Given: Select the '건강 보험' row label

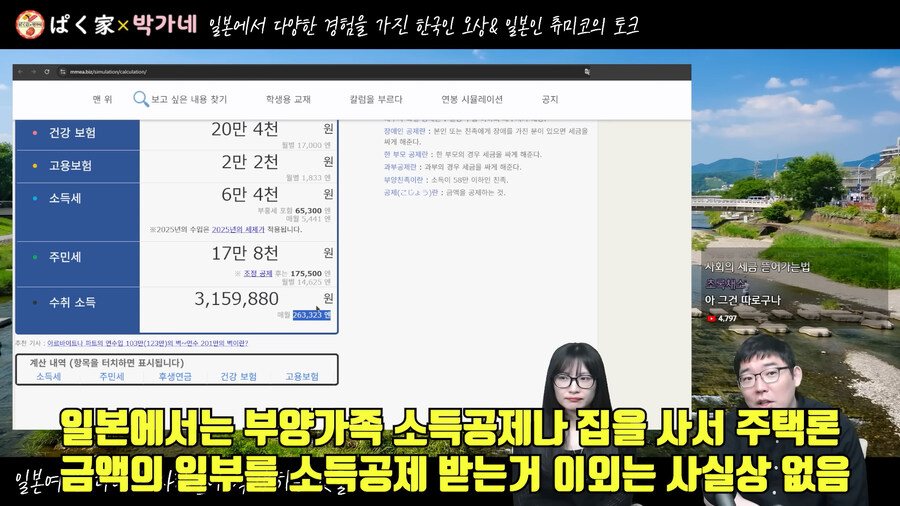Looking at the screenshot, I should (x=72, y=133).
